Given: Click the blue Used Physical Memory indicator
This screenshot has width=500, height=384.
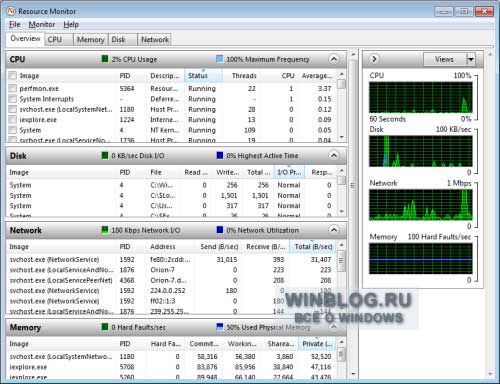Looking at the screenshot, I should [x=220, y=327].
